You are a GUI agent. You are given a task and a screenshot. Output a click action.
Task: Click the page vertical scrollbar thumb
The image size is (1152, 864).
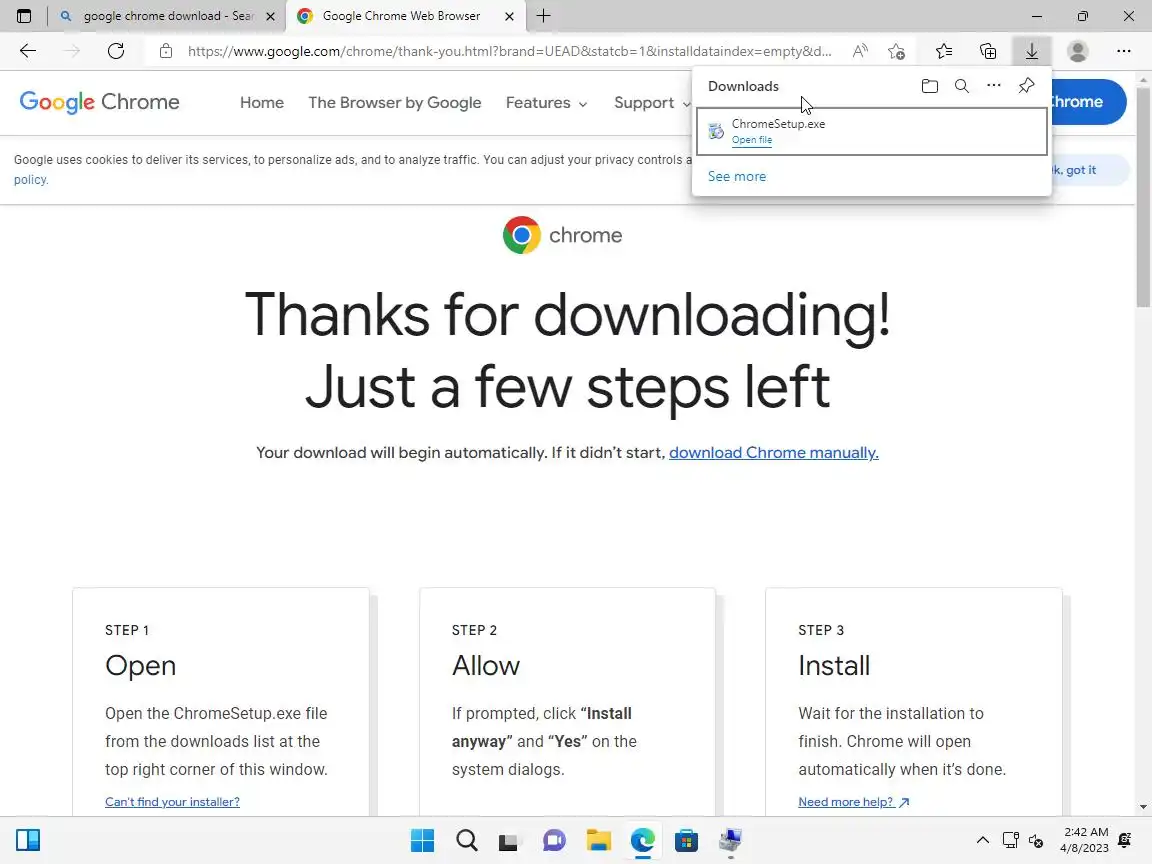click(x=1143, y=198)
